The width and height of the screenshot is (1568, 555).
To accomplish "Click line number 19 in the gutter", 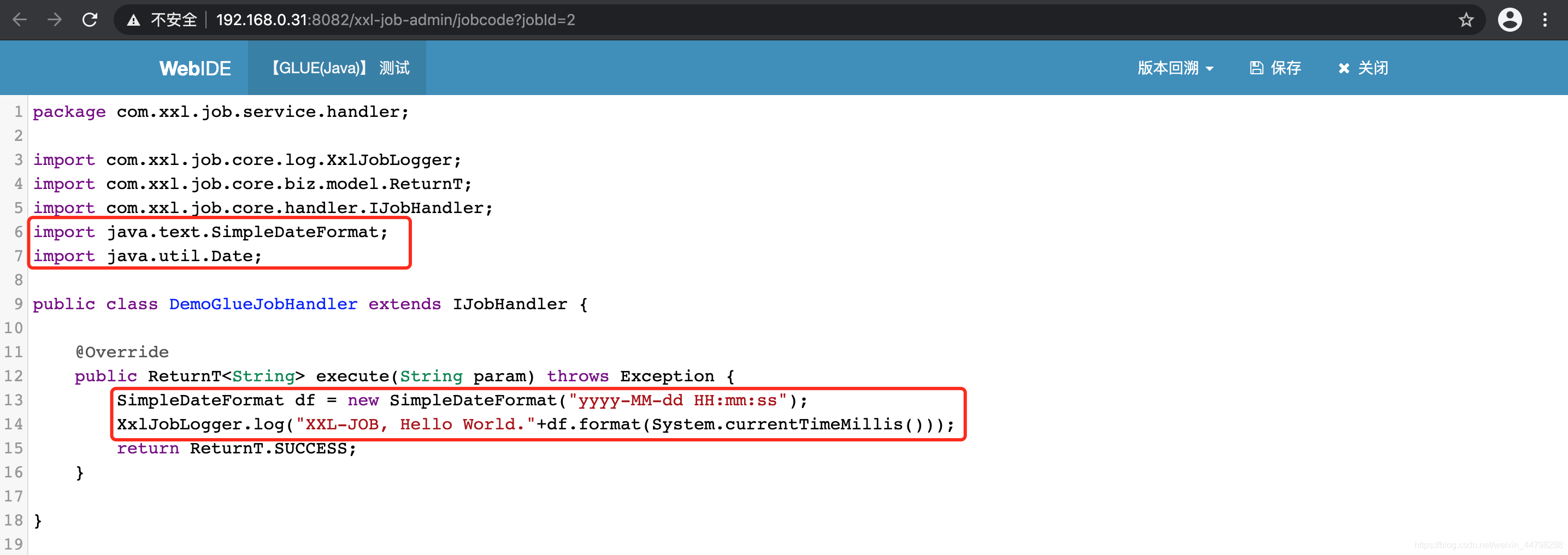I will click(x=14, y=544).
